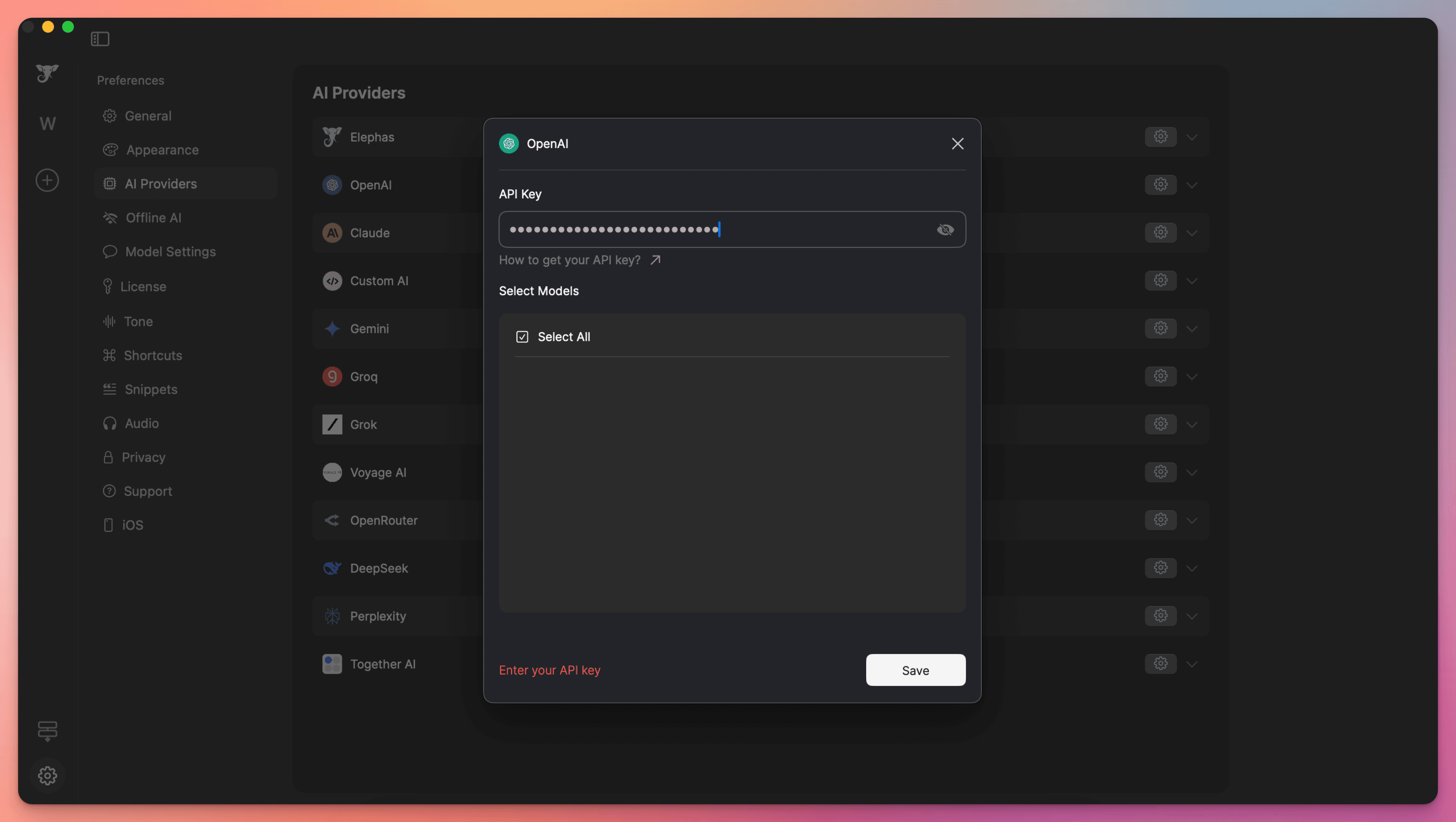The image size is (1456, 822).
Task: Open the Elephas provider gear settings
Action: [1161, 137]
